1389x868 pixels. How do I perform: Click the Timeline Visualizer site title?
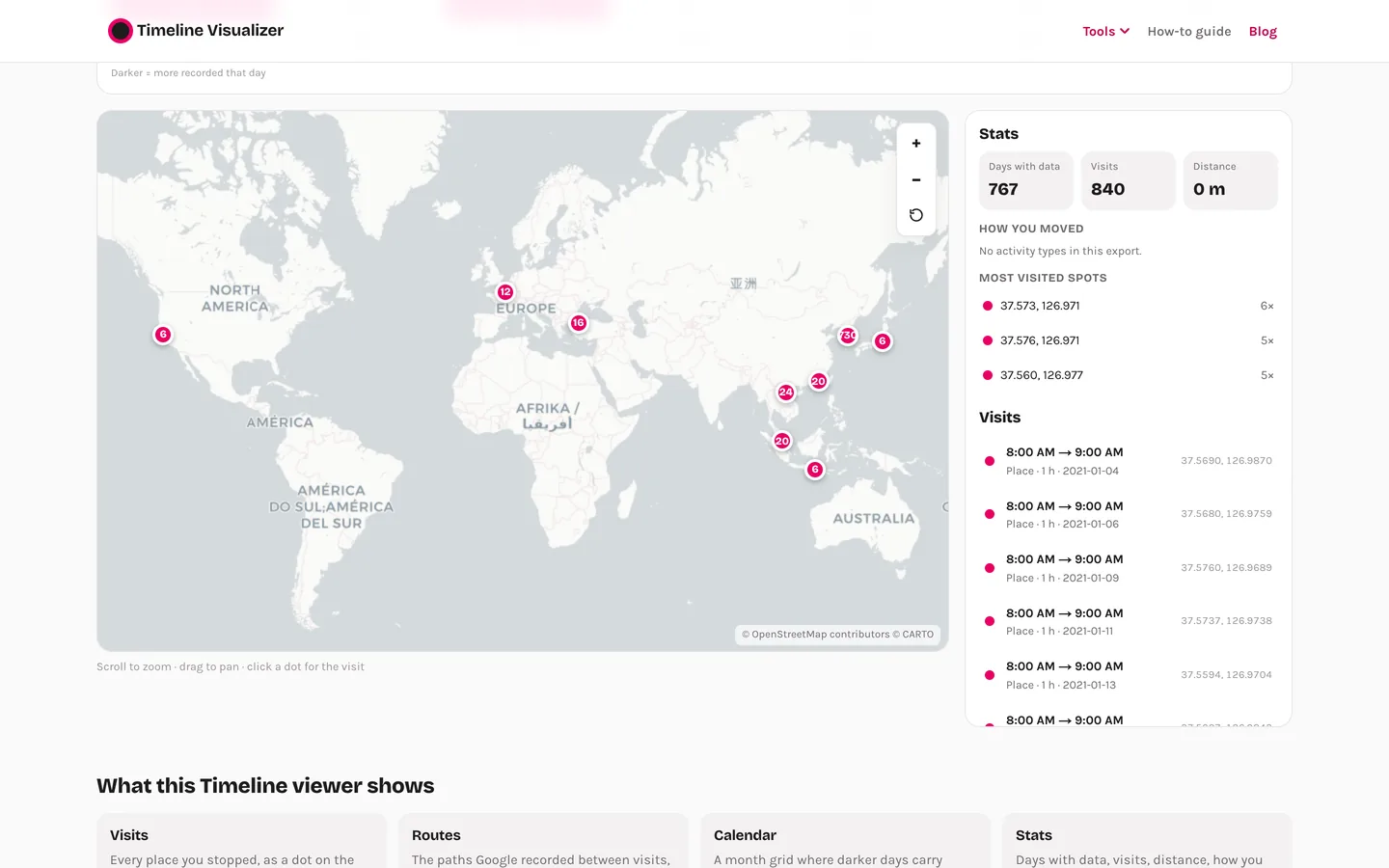(x=210, y=31)
